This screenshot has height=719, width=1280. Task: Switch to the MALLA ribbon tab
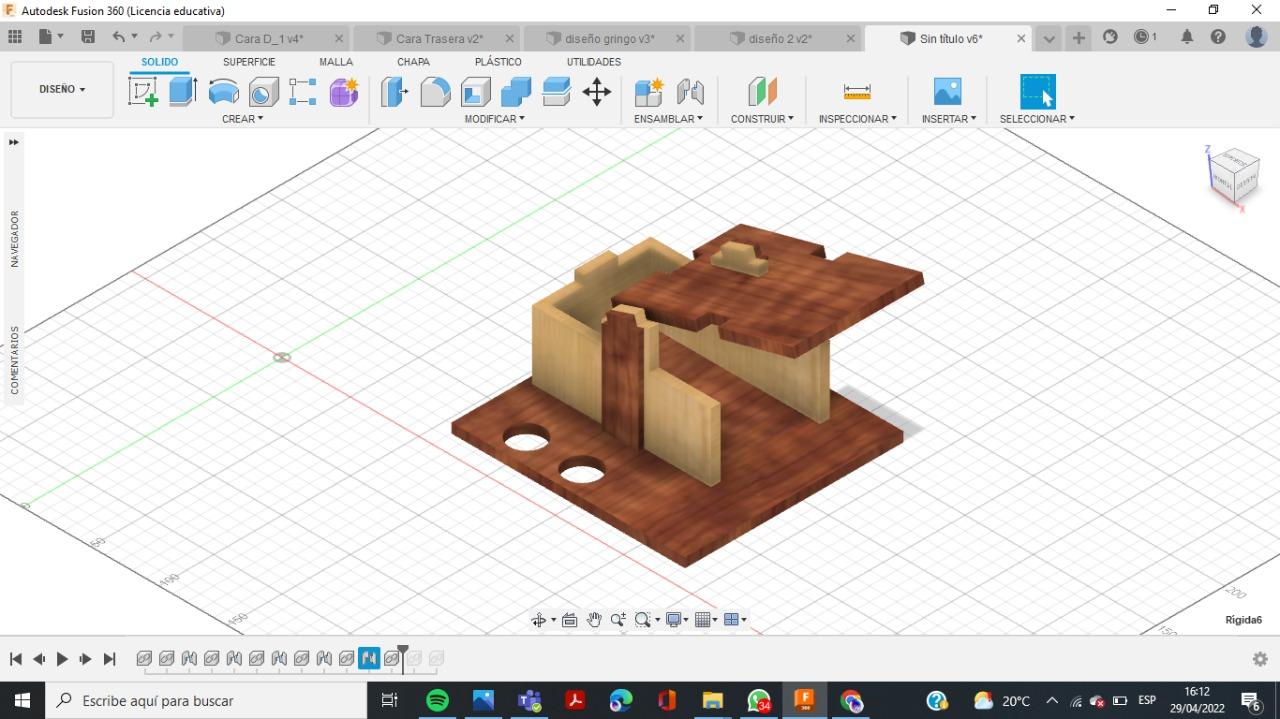click(336, 62)
